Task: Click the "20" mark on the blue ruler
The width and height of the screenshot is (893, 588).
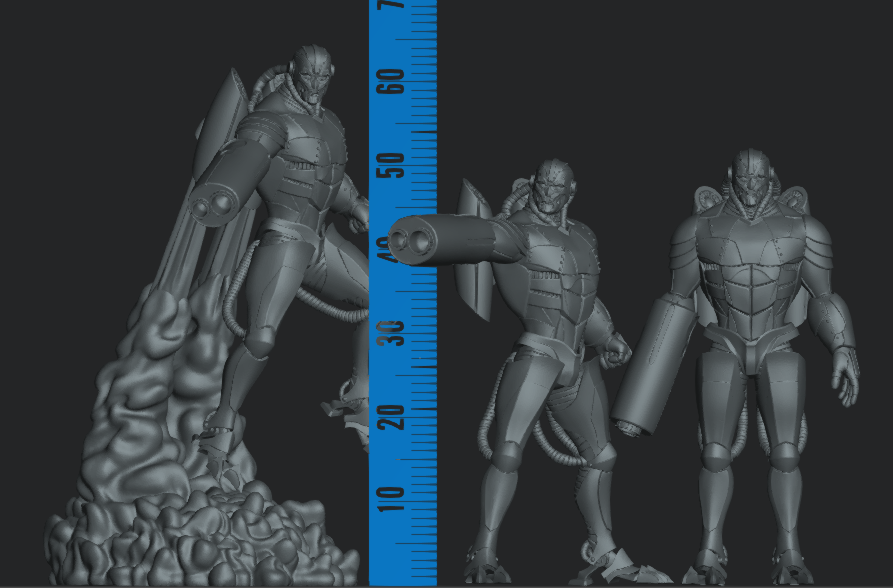Action: click(x=391, y=416)
